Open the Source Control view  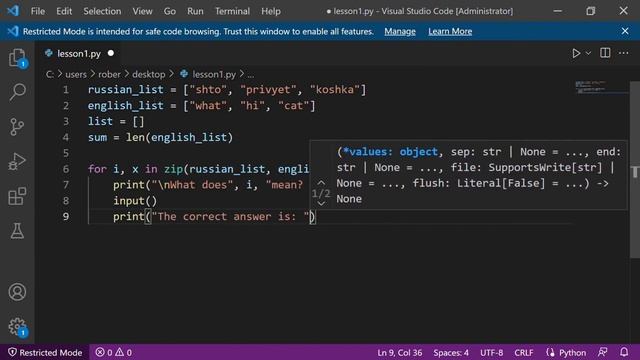pos(17,127)
